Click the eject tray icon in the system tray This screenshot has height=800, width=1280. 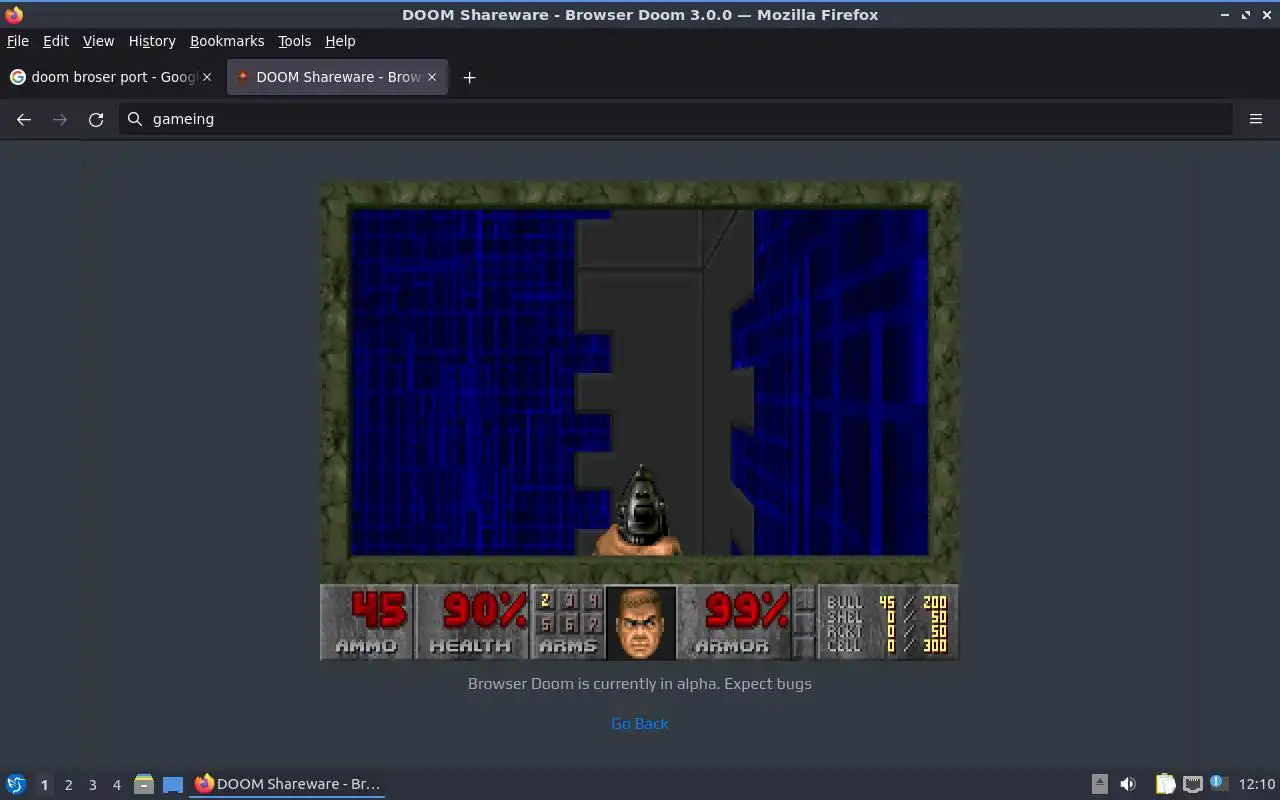(1099, 784)
